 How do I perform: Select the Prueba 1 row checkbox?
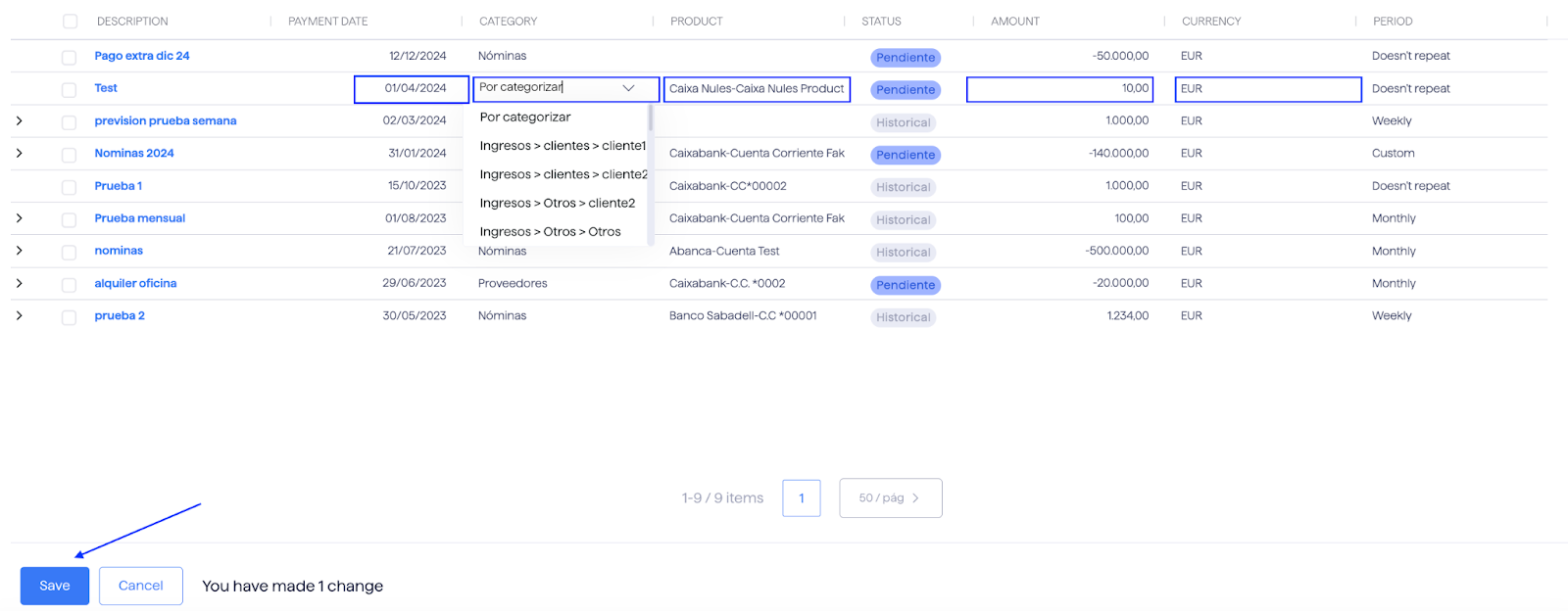69,187
